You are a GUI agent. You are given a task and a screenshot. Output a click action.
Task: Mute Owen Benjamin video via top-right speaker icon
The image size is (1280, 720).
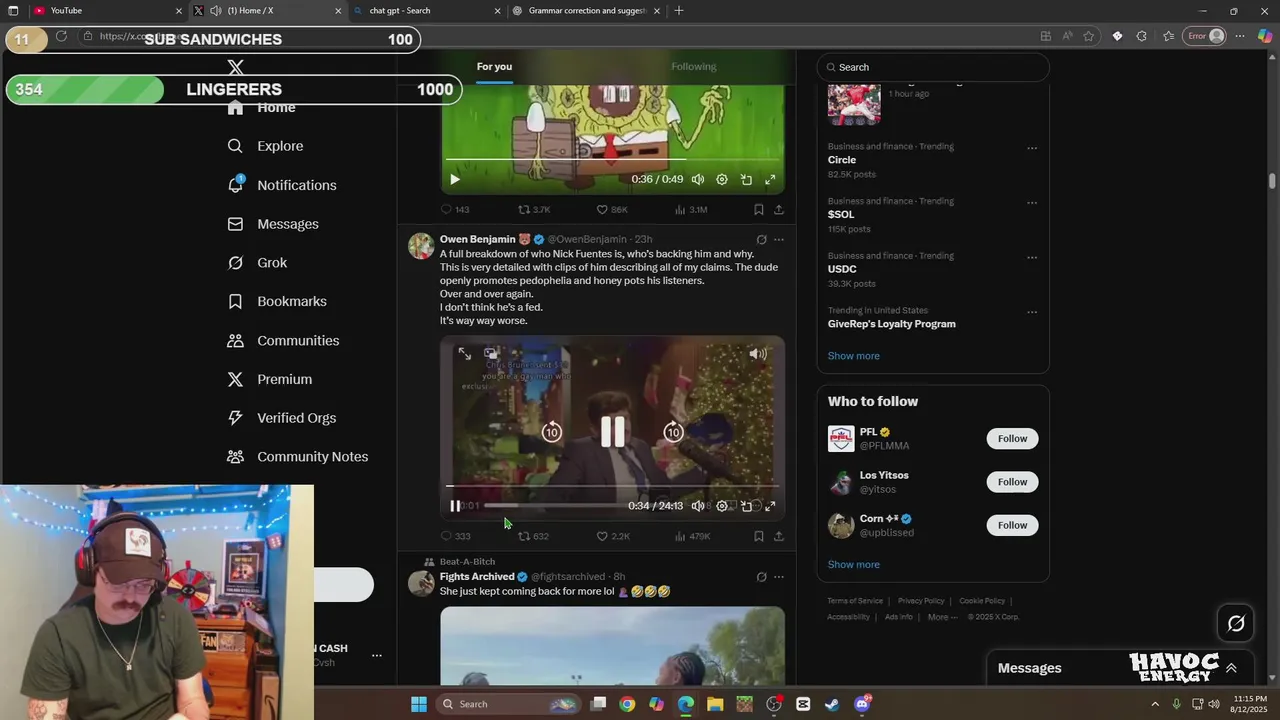[x=758, y=354]
